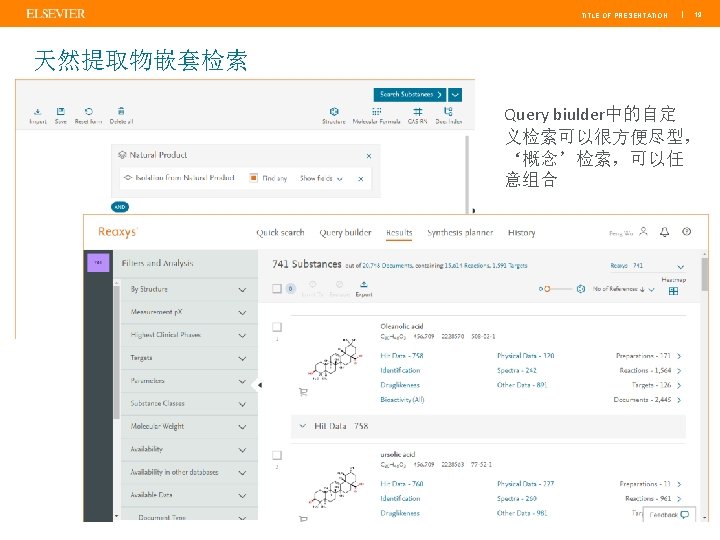The image size is (720, 540).
Task: Click the Oleanolic acid structure thumbnail
Action: click(336, 359)
